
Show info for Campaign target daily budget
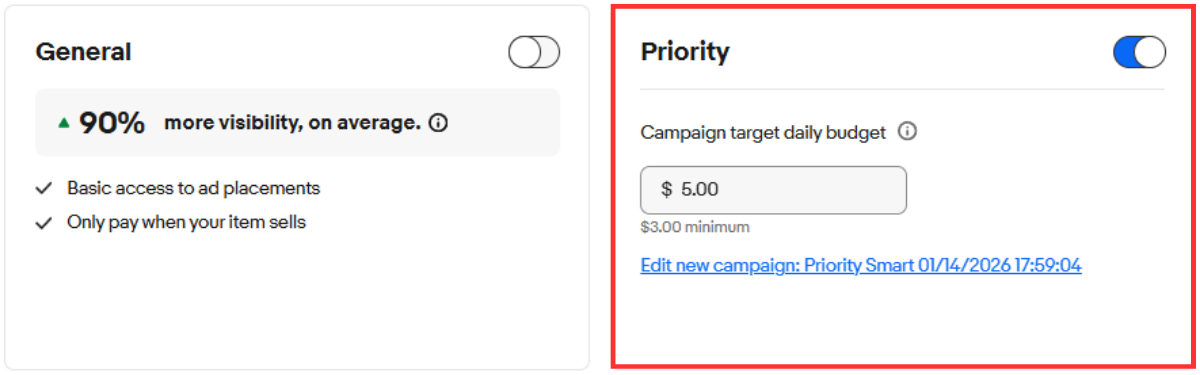pyautogui.click(x=908, y=131)
